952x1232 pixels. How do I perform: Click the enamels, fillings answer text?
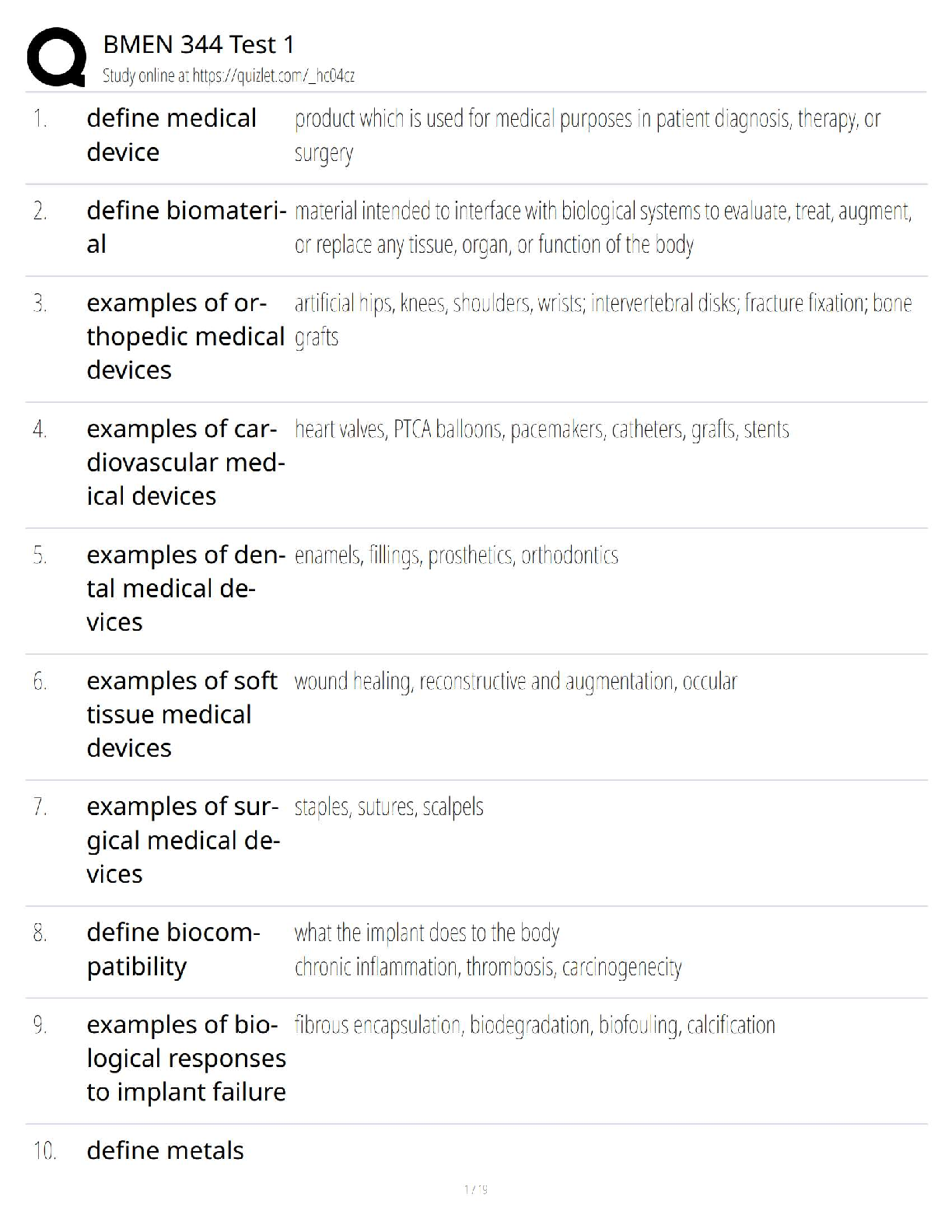coord(456,555)
